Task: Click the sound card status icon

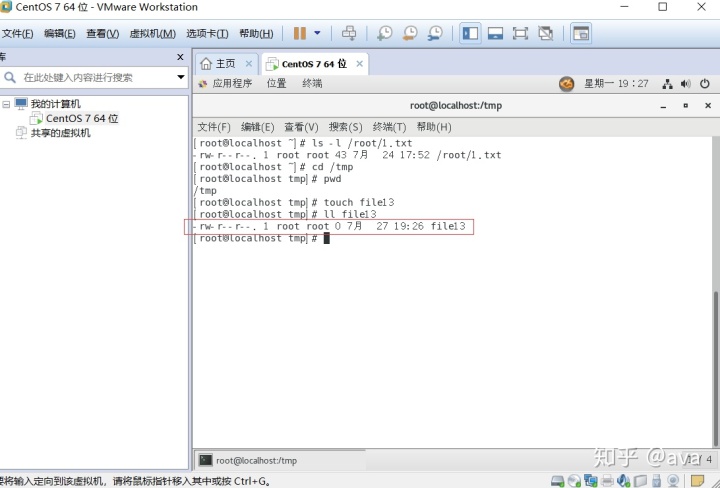Action: [x=624, y=481]
